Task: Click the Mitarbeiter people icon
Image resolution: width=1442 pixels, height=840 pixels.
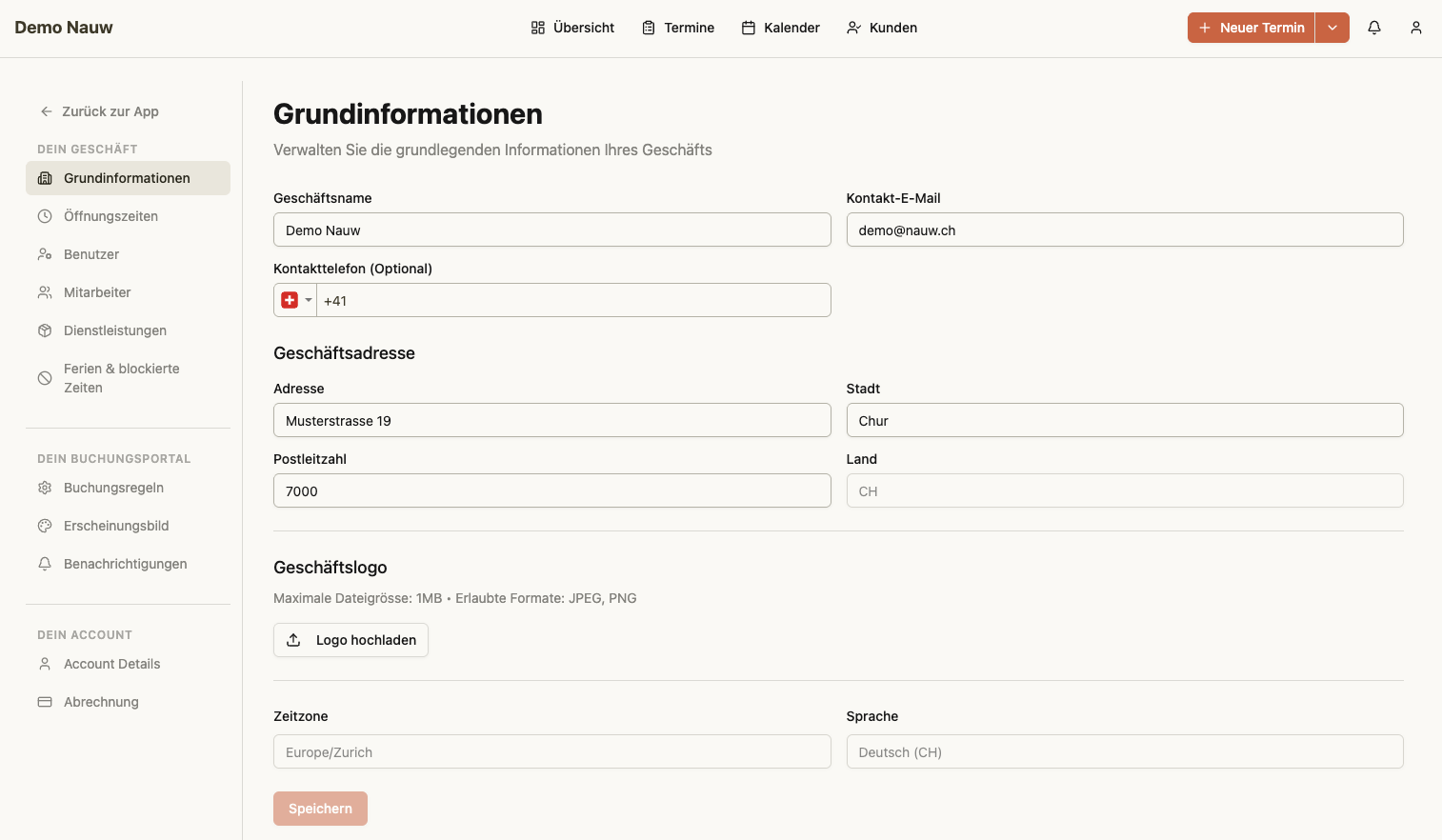Action: pos(45,292)
